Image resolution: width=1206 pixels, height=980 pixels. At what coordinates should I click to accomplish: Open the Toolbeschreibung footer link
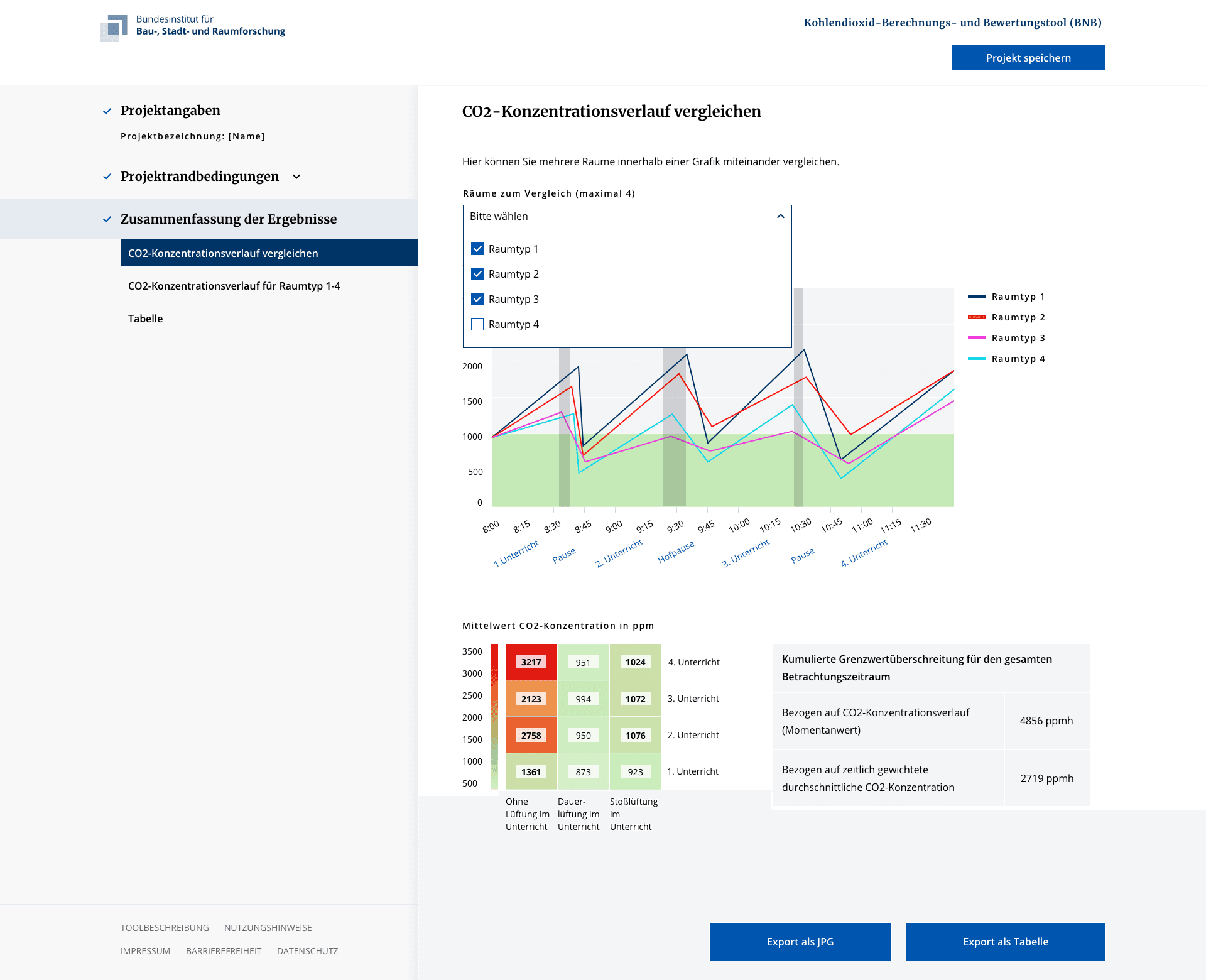coord(165,928)
